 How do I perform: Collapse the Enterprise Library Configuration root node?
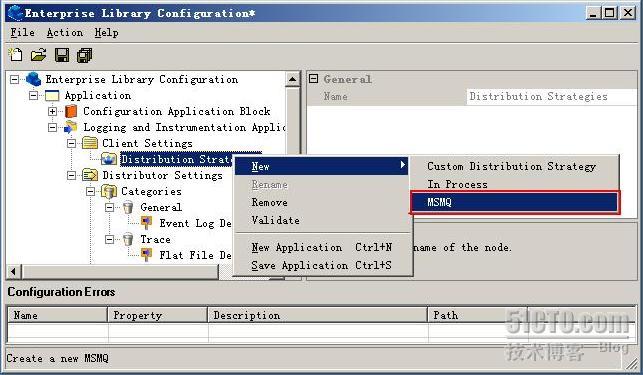point(14,79)
